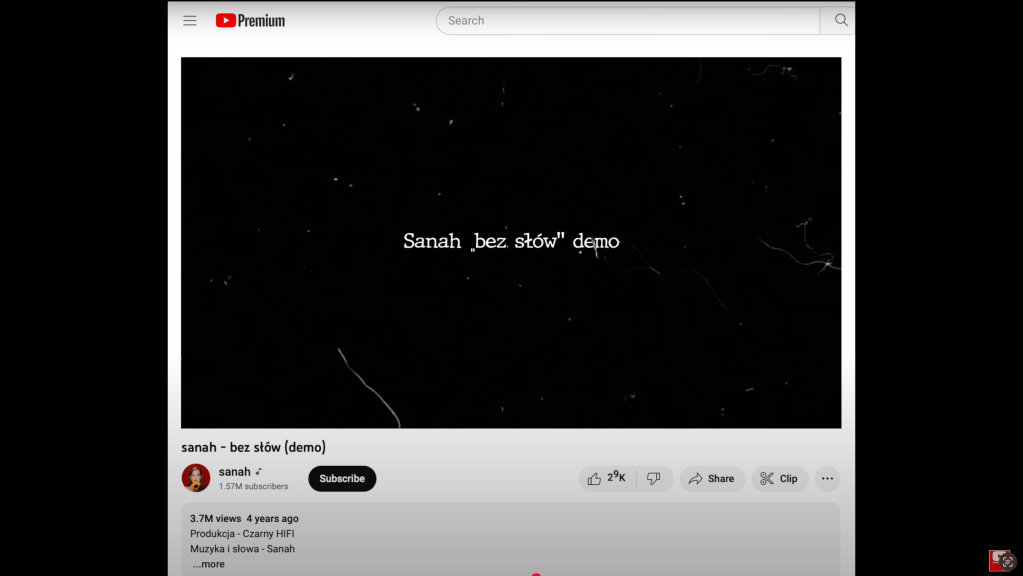Open the hamburger guide menu
Viewport: 1023px width, 576px height.
pos(190,20)
